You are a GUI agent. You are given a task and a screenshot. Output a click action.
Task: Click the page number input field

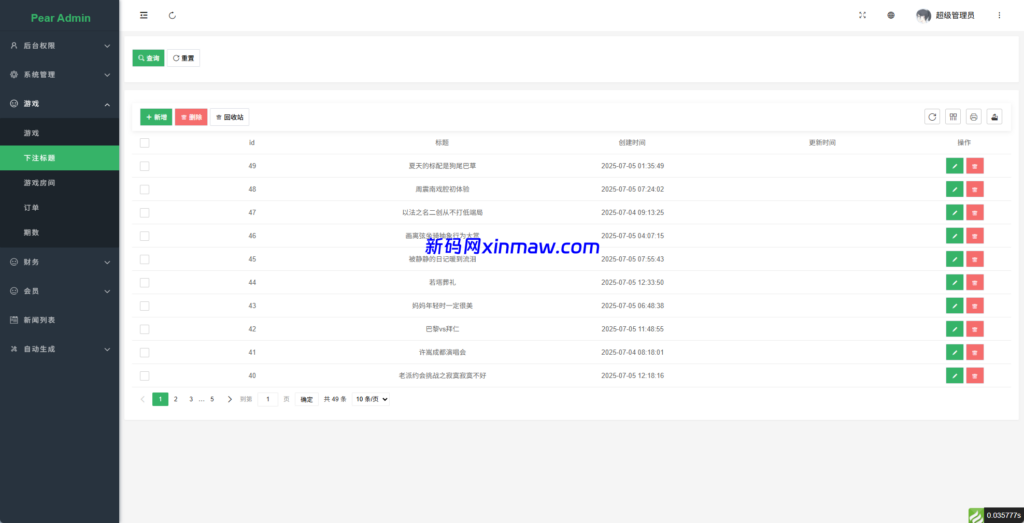tap(268, 399)
